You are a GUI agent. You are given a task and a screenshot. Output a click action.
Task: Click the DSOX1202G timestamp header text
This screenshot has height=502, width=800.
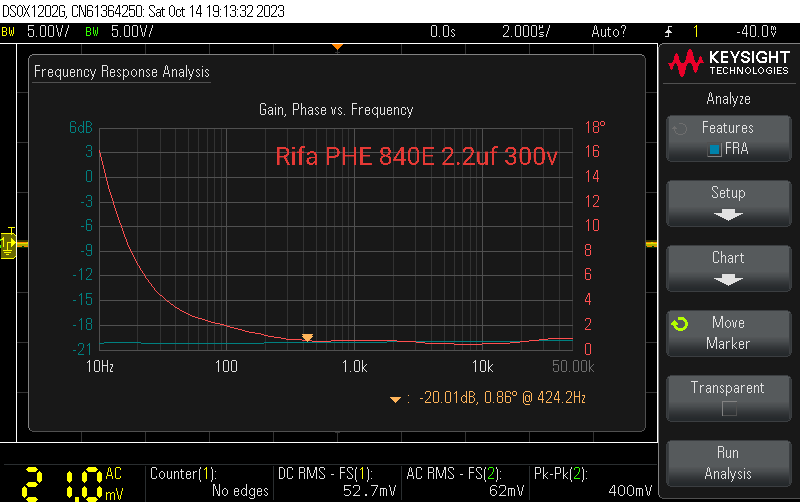point(143,11)
